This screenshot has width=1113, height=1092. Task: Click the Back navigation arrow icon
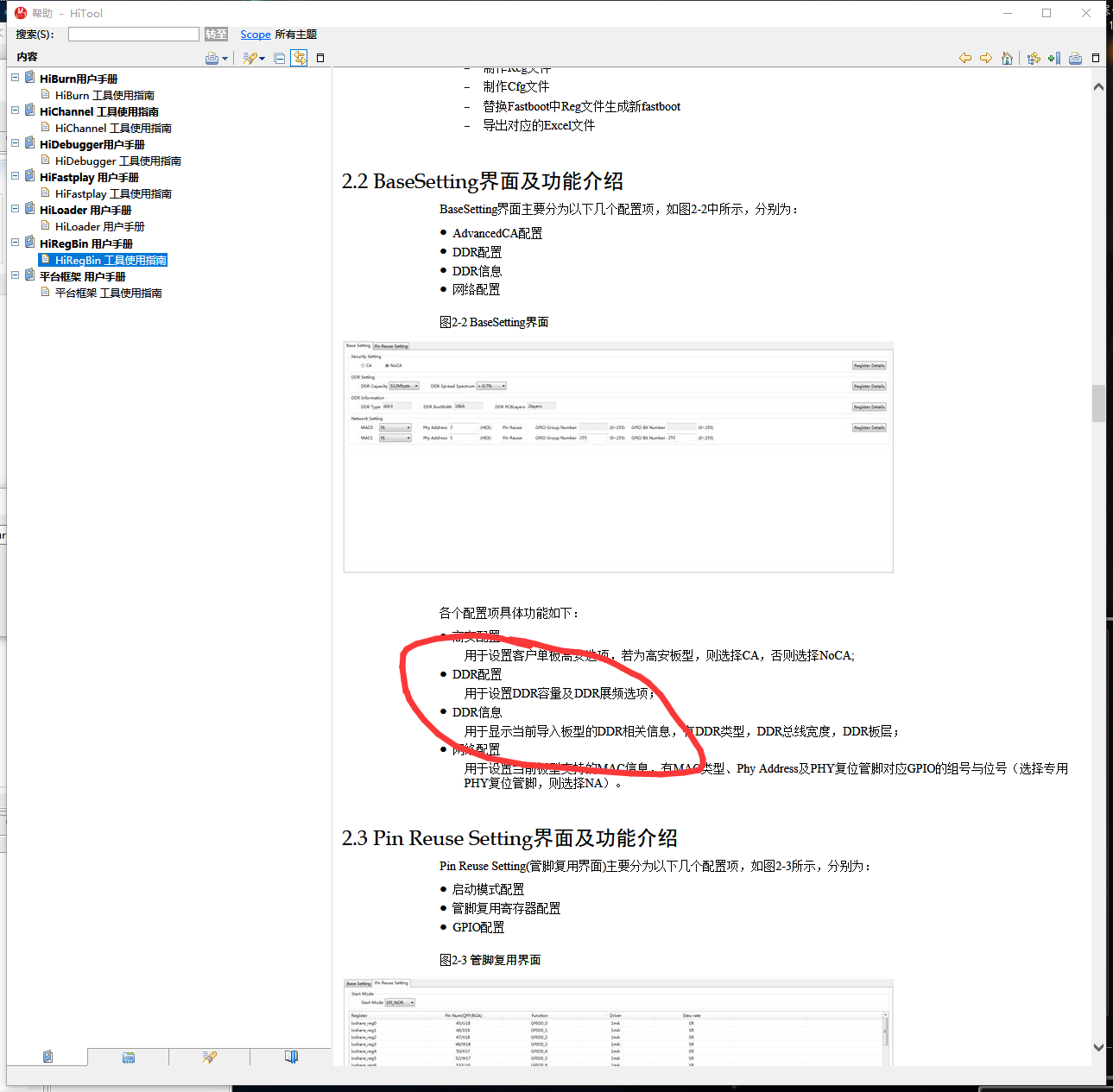pos(965,58)
